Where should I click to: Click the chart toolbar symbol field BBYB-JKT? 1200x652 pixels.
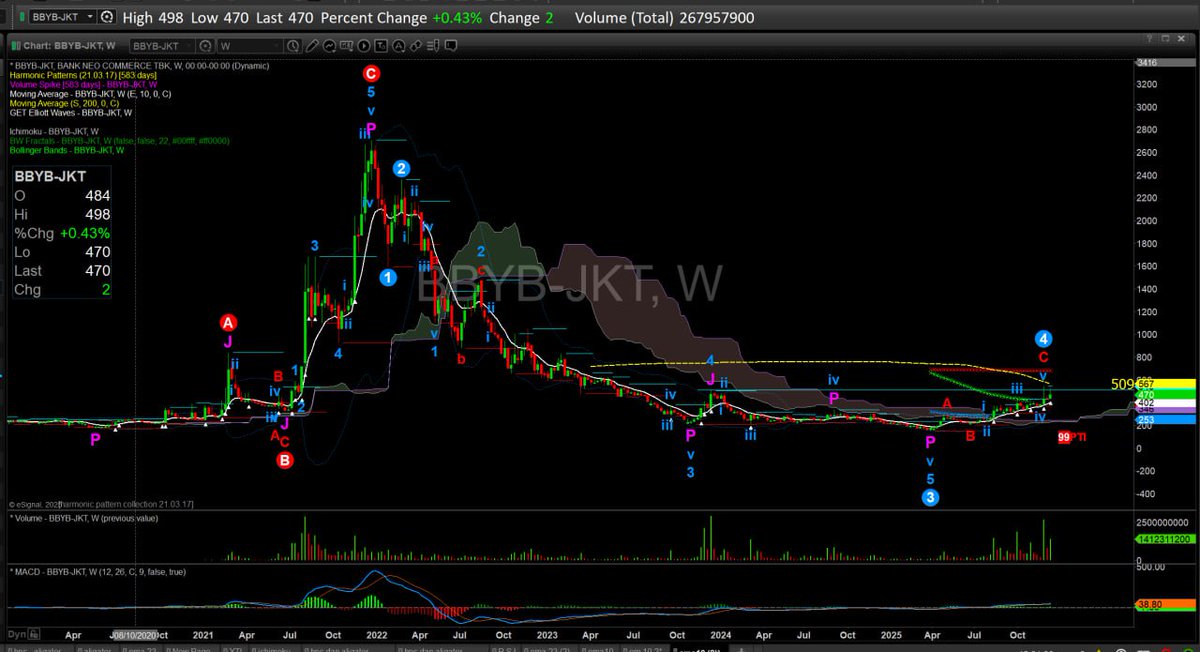point(162,46)
